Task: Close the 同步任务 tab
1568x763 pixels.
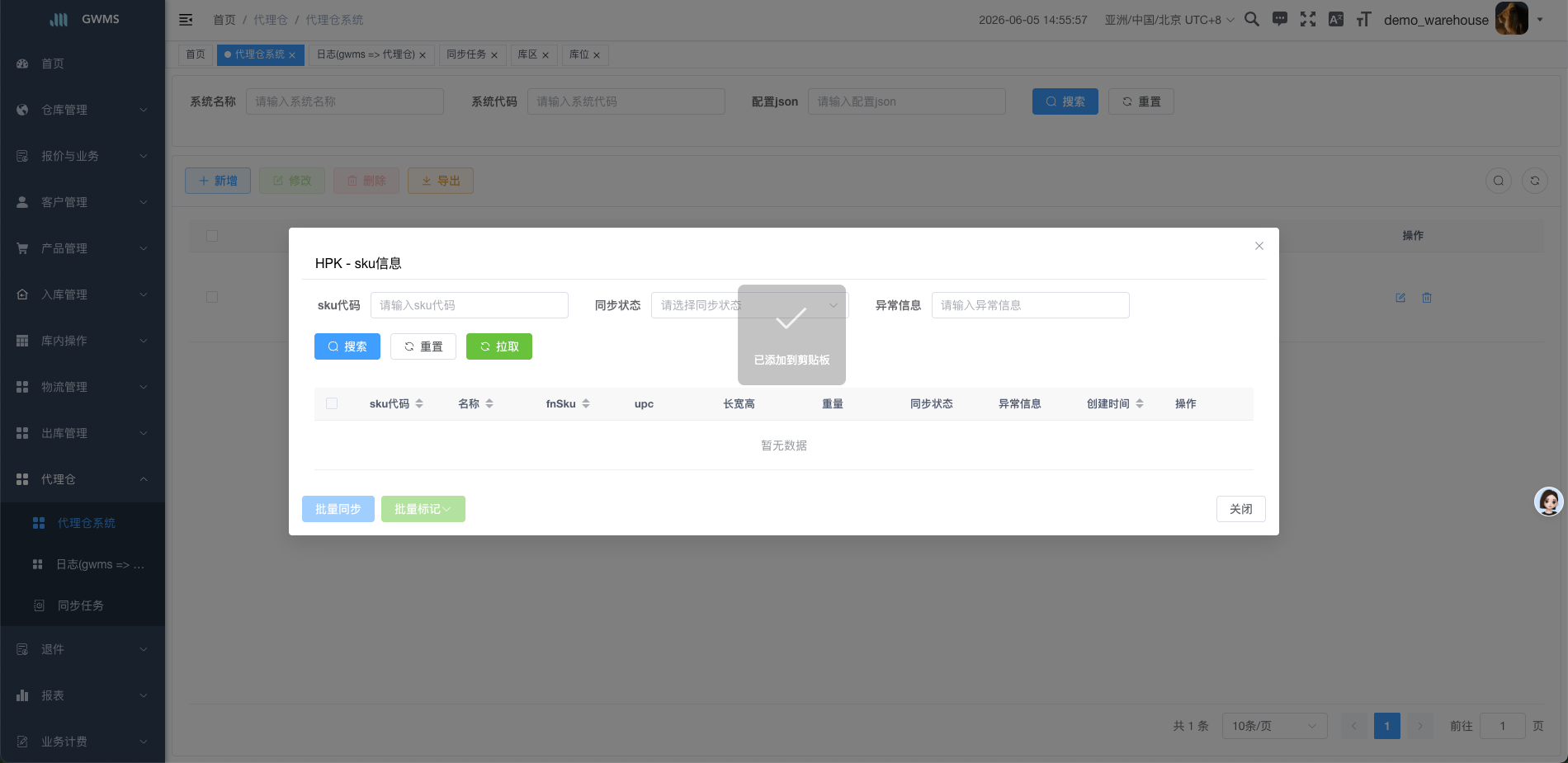Action: click(x=494, y=55)
